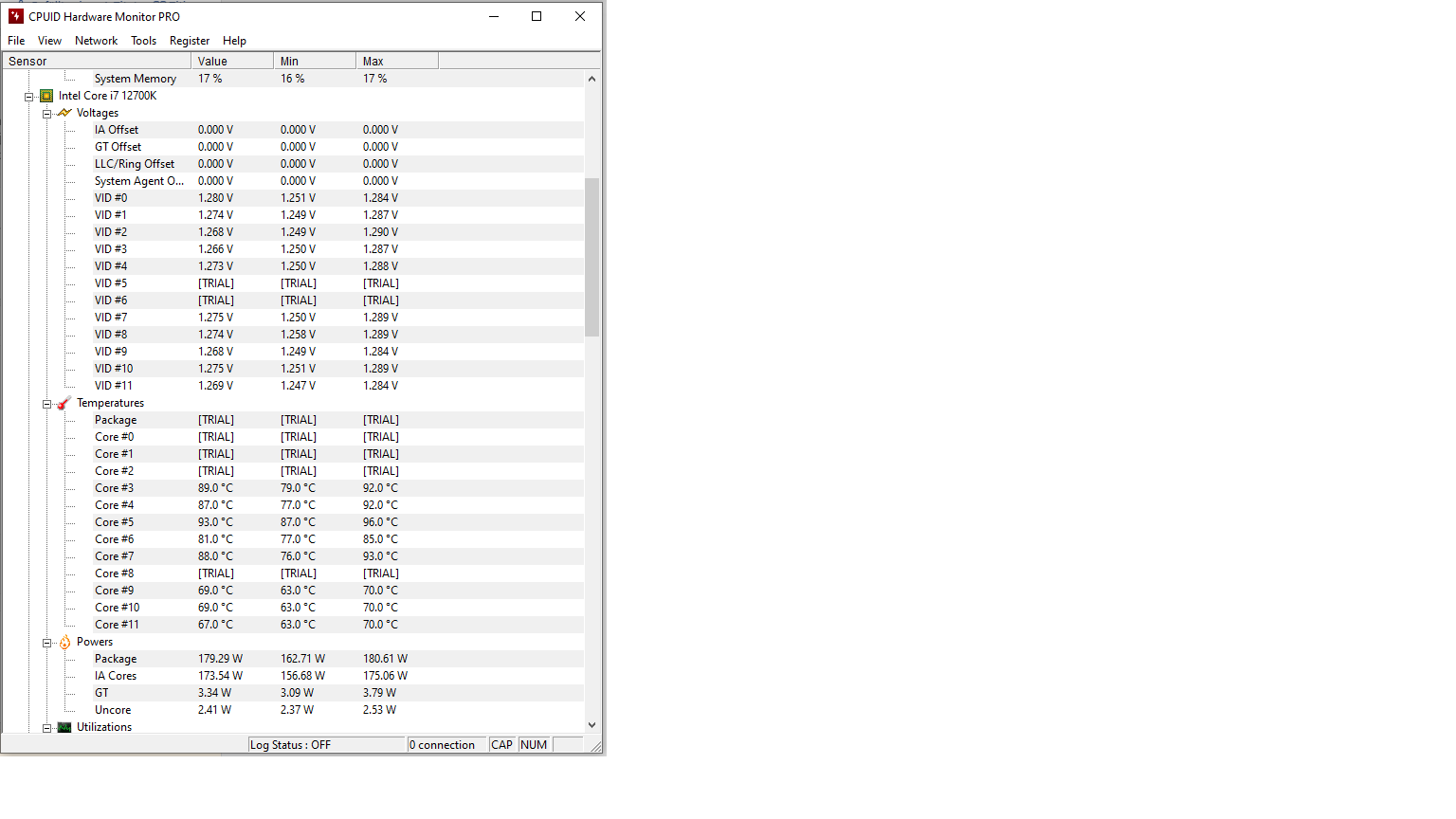1456x819 pixels.
Task: Click the 179.29 W package power value
Action: coord(220,659)
